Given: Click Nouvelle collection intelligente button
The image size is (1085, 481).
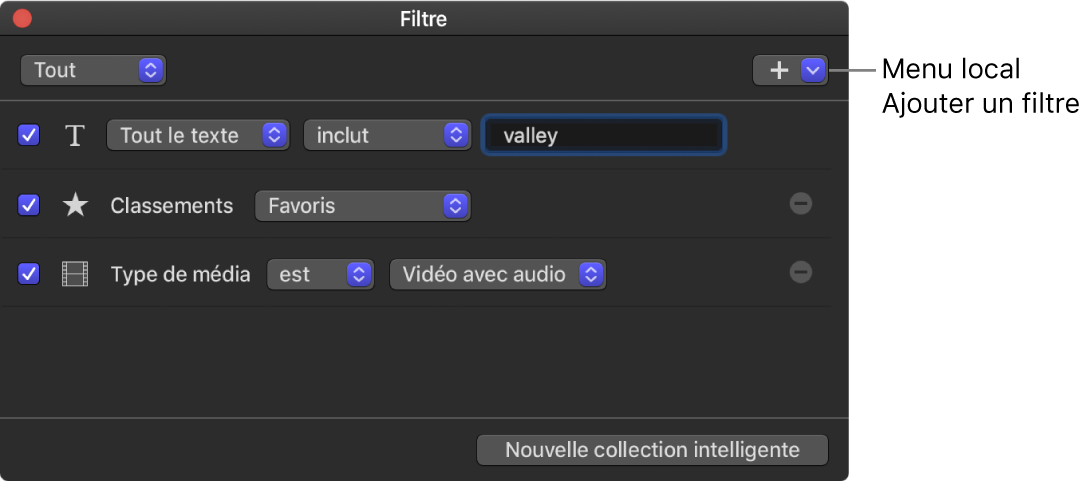Looking at the screenshot, I should point(652,450).
